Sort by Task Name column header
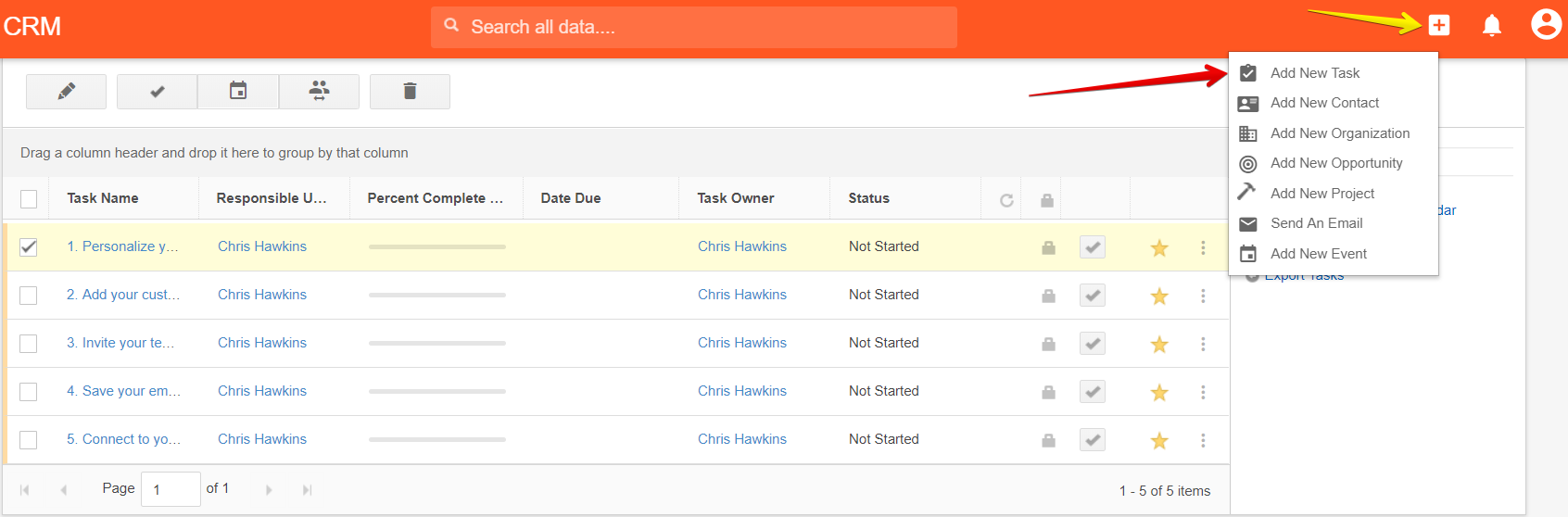 (103, 198)
